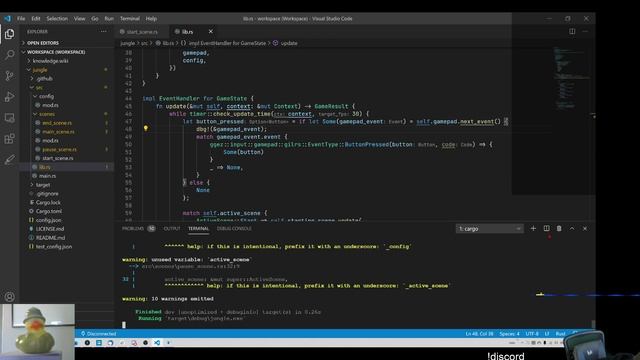Viewport: 640px width, 360px height.
Task: Open the Terminal menu
Action: [x=130, y=19]
